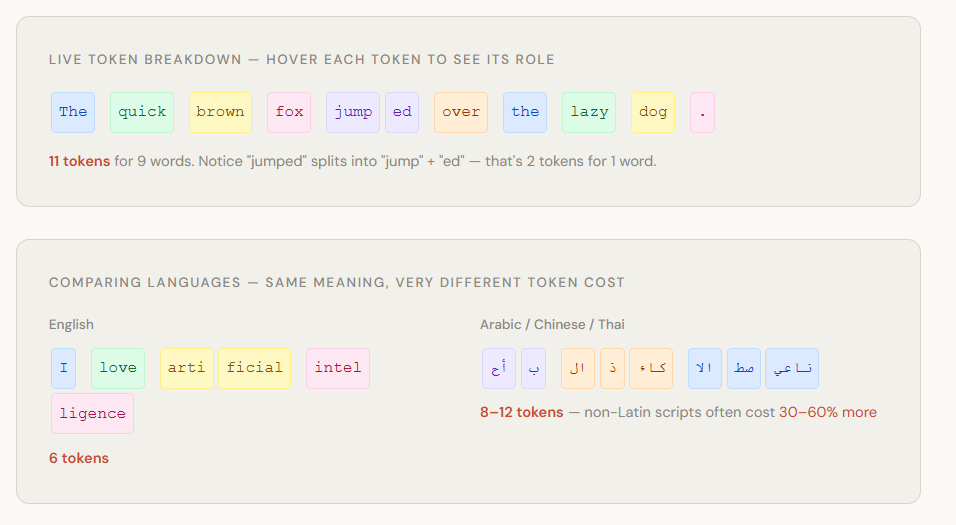The image size is (956, 525).
Task: Click the blue 'The' token chip
Action: (x=73, y=112)
